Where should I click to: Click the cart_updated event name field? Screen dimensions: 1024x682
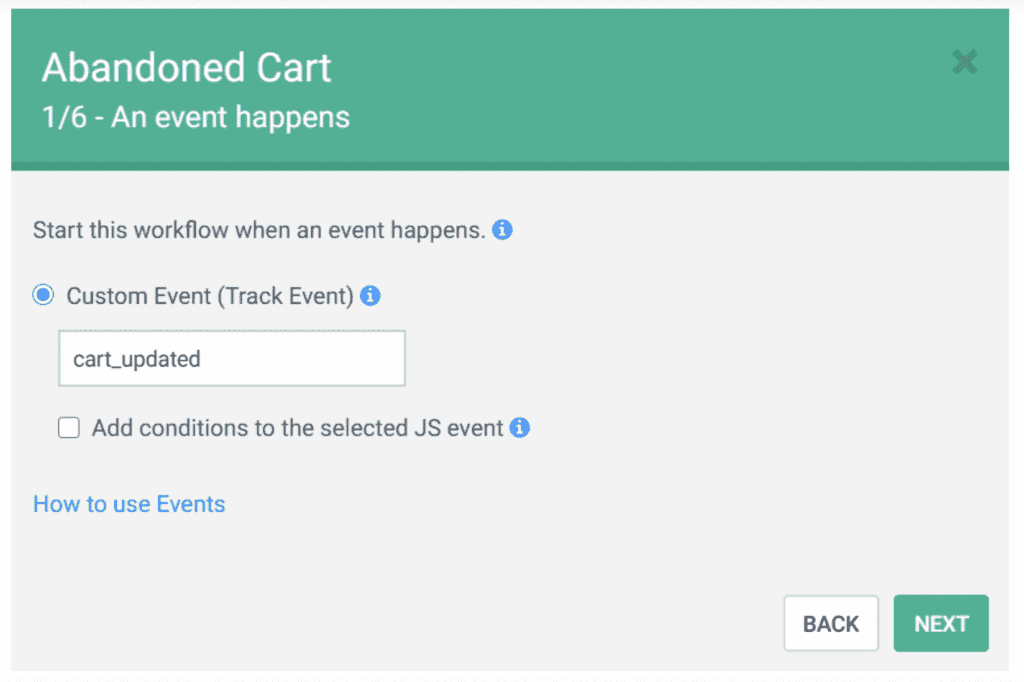(232, 359)
